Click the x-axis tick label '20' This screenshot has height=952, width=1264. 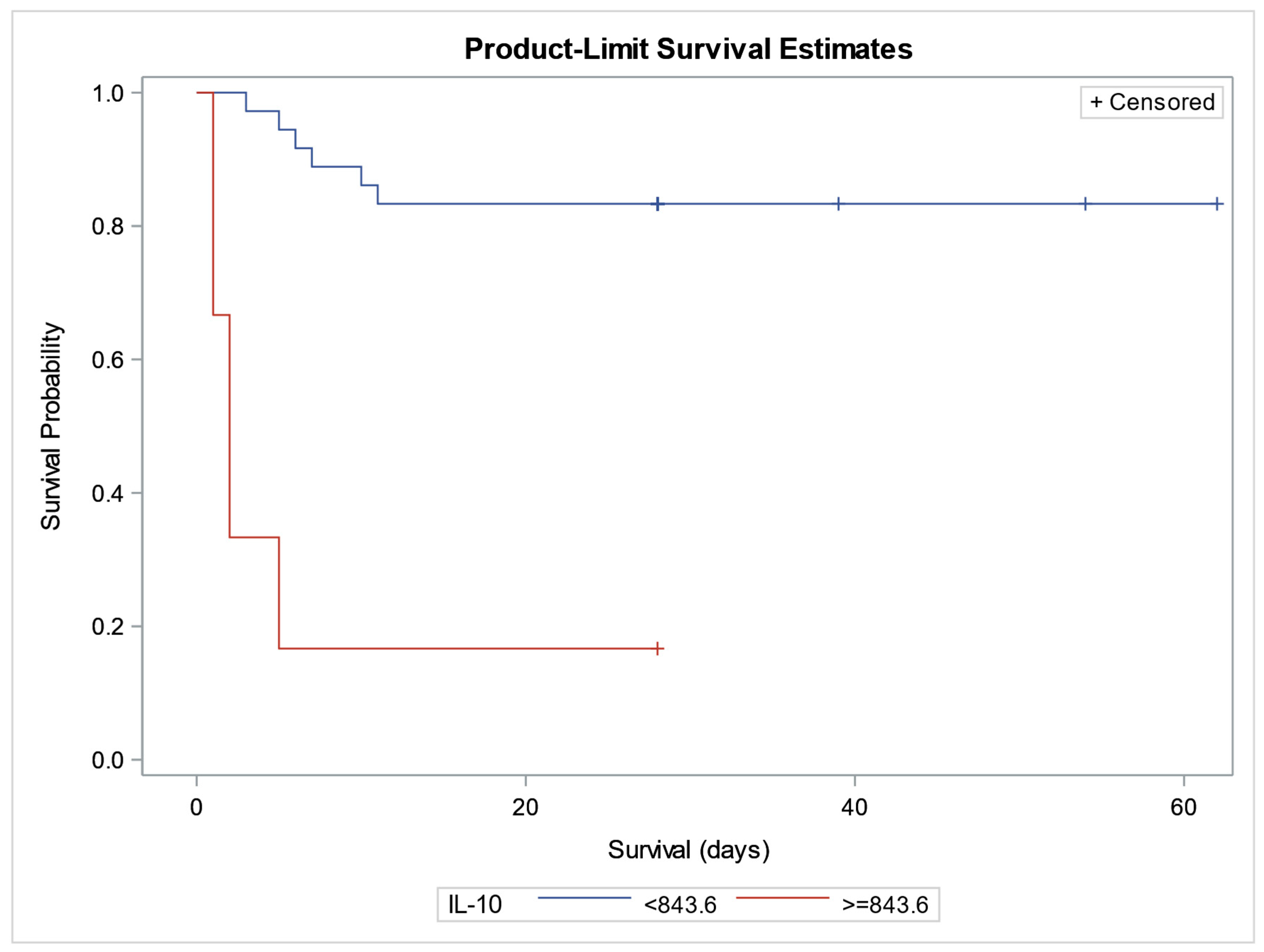(525, 807)
